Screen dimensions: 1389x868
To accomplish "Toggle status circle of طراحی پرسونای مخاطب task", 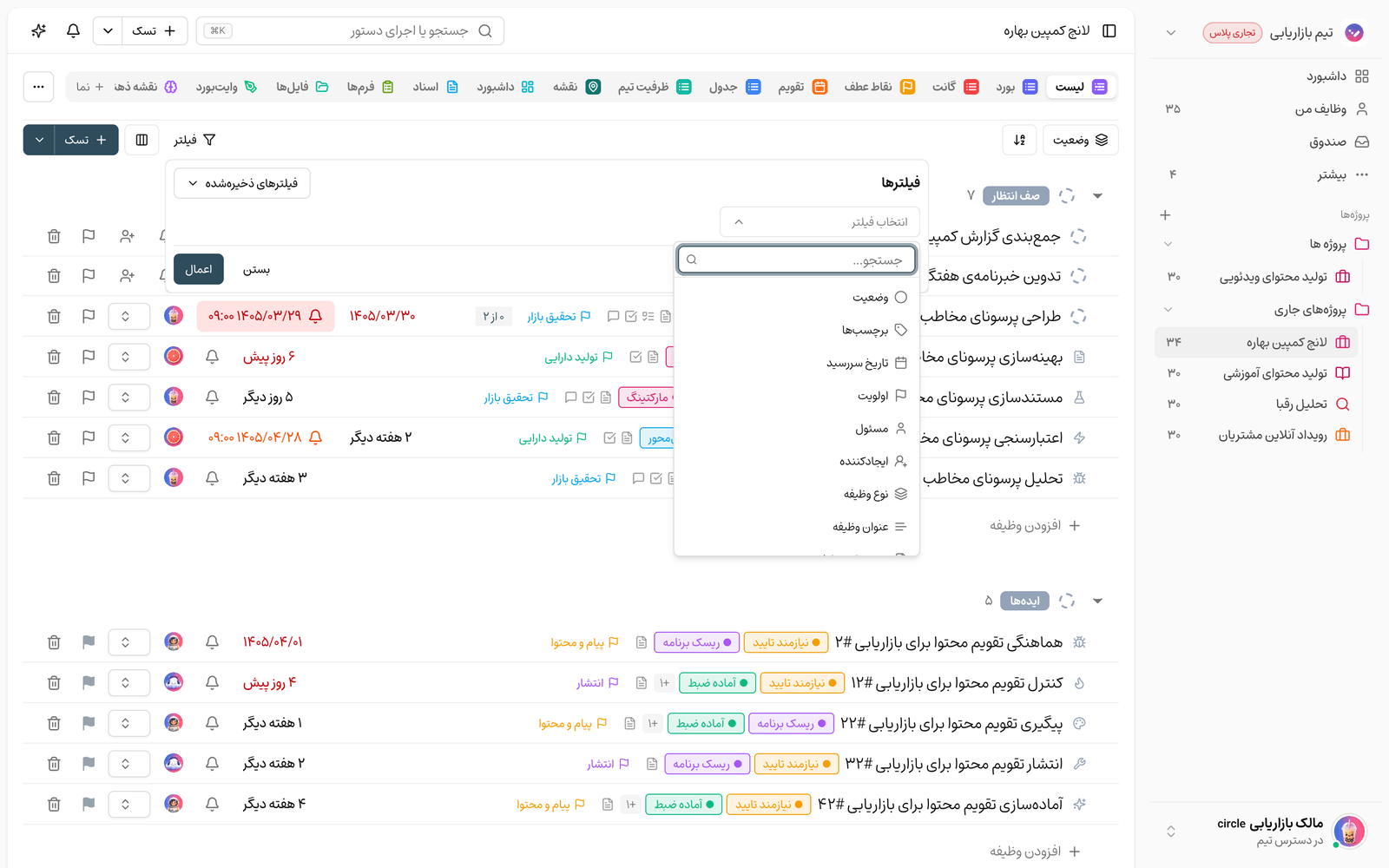I will [x=1078, y=317].
